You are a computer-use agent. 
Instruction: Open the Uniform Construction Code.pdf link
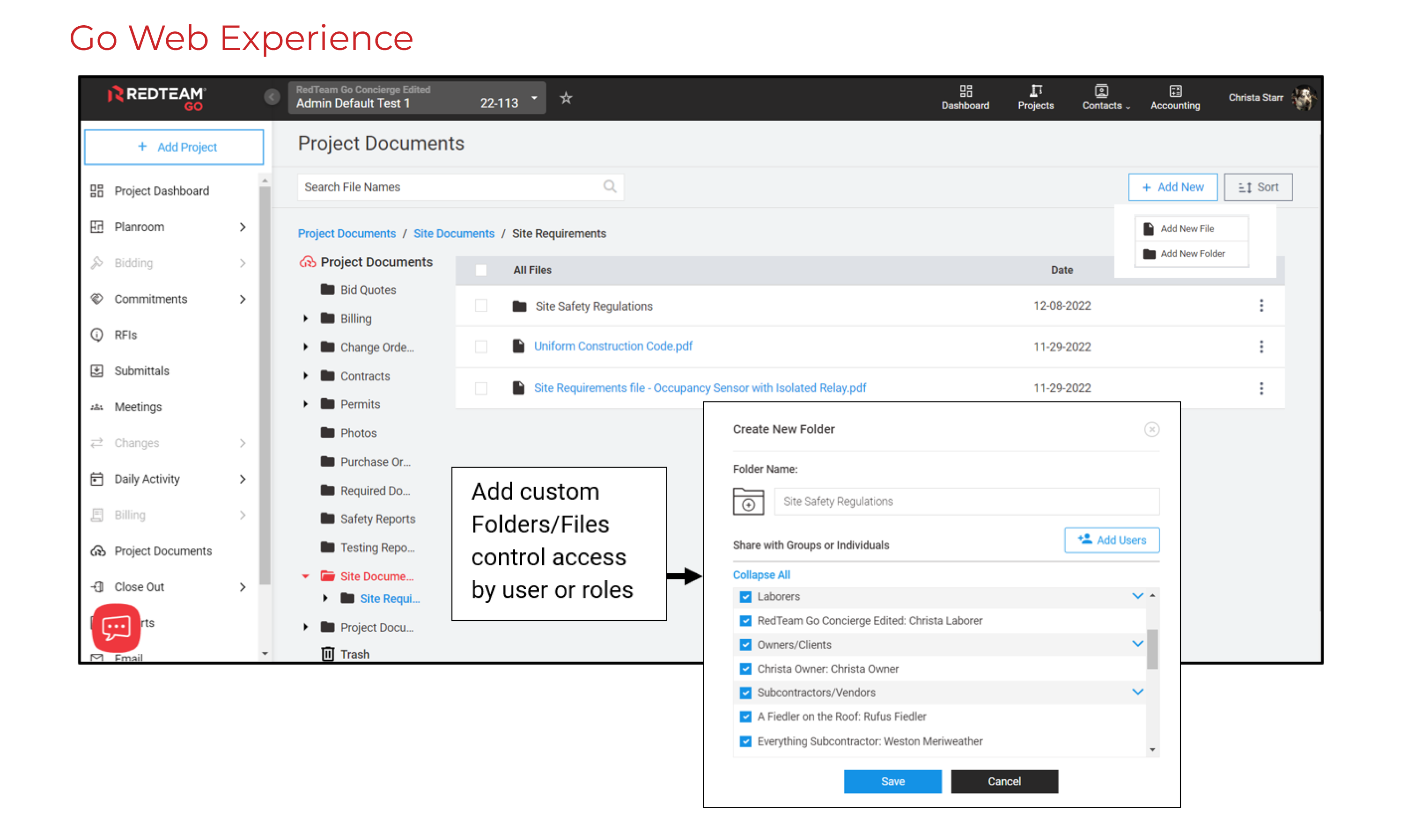click(613, 346)
